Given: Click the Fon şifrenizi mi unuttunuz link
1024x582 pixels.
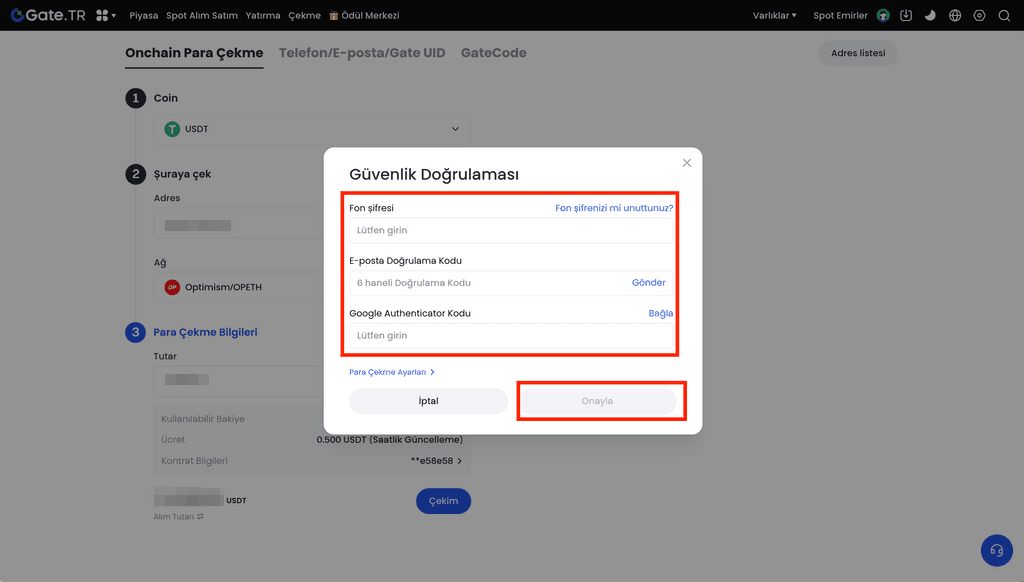Looking at the screenshot, I should [x=614, y=208].
